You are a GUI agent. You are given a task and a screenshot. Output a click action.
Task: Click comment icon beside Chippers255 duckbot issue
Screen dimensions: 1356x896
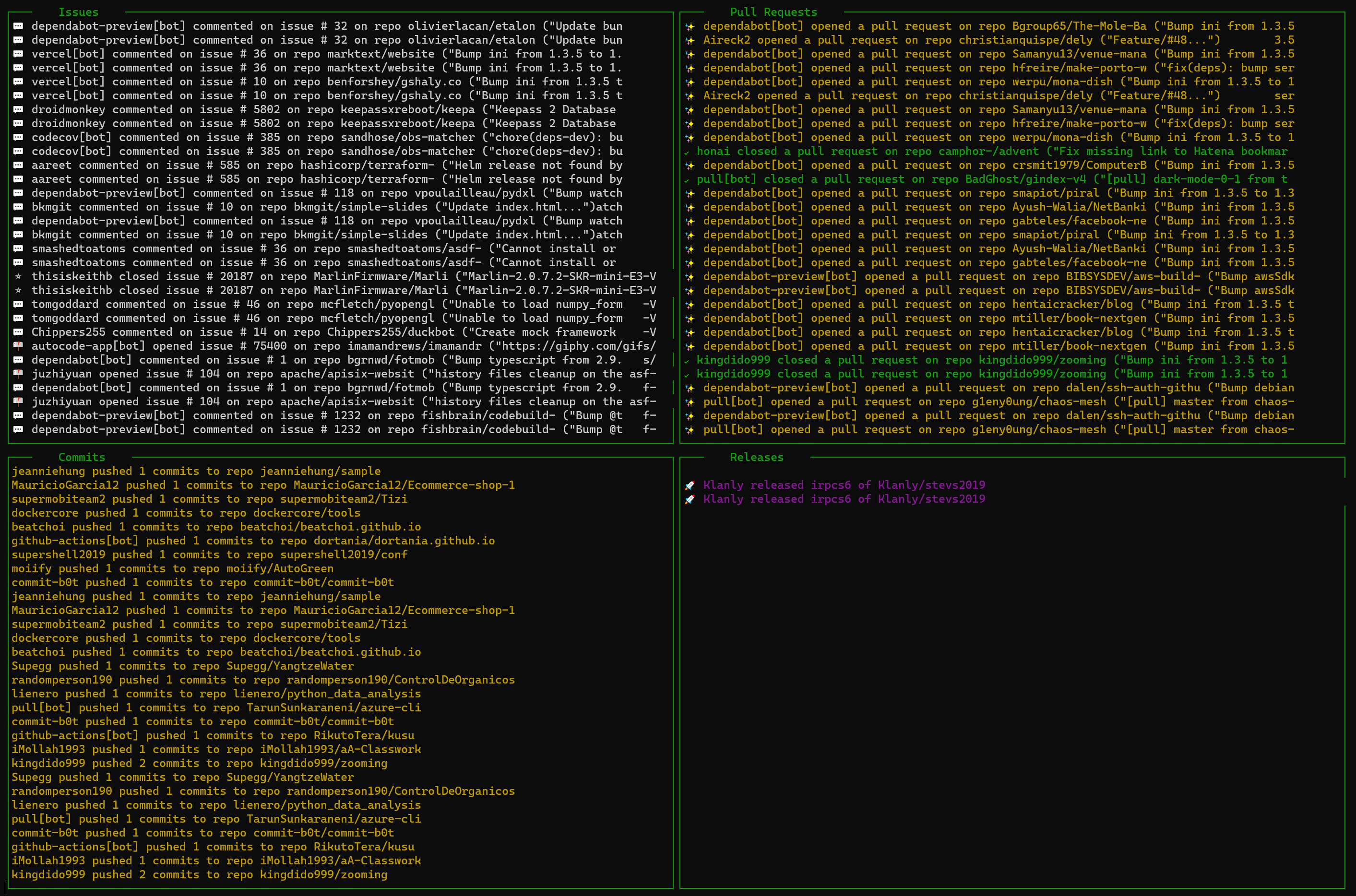coord(18,332)
